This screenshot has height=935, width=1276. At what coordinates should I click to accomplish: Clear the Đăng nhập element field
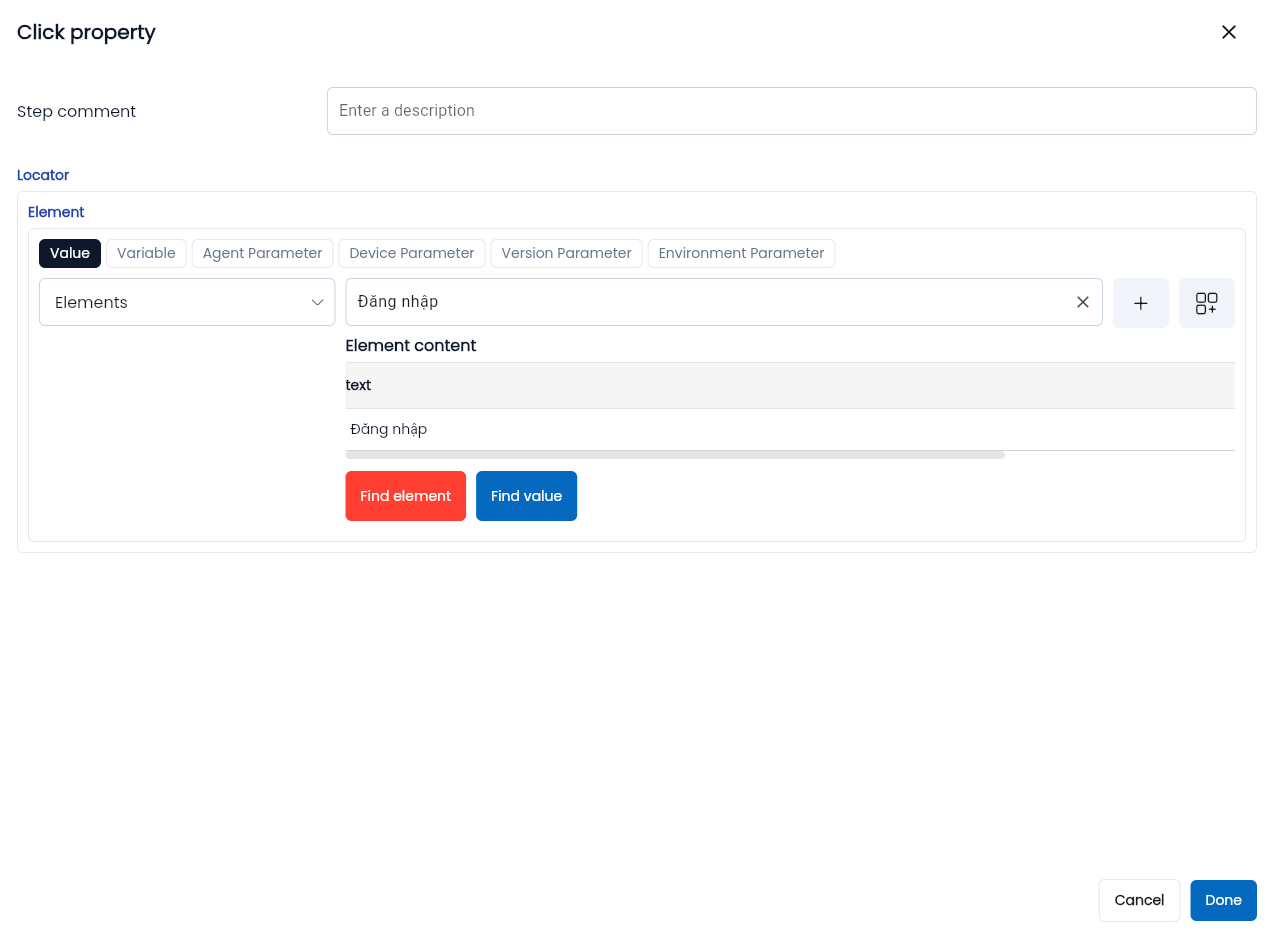click(1082, 302)
